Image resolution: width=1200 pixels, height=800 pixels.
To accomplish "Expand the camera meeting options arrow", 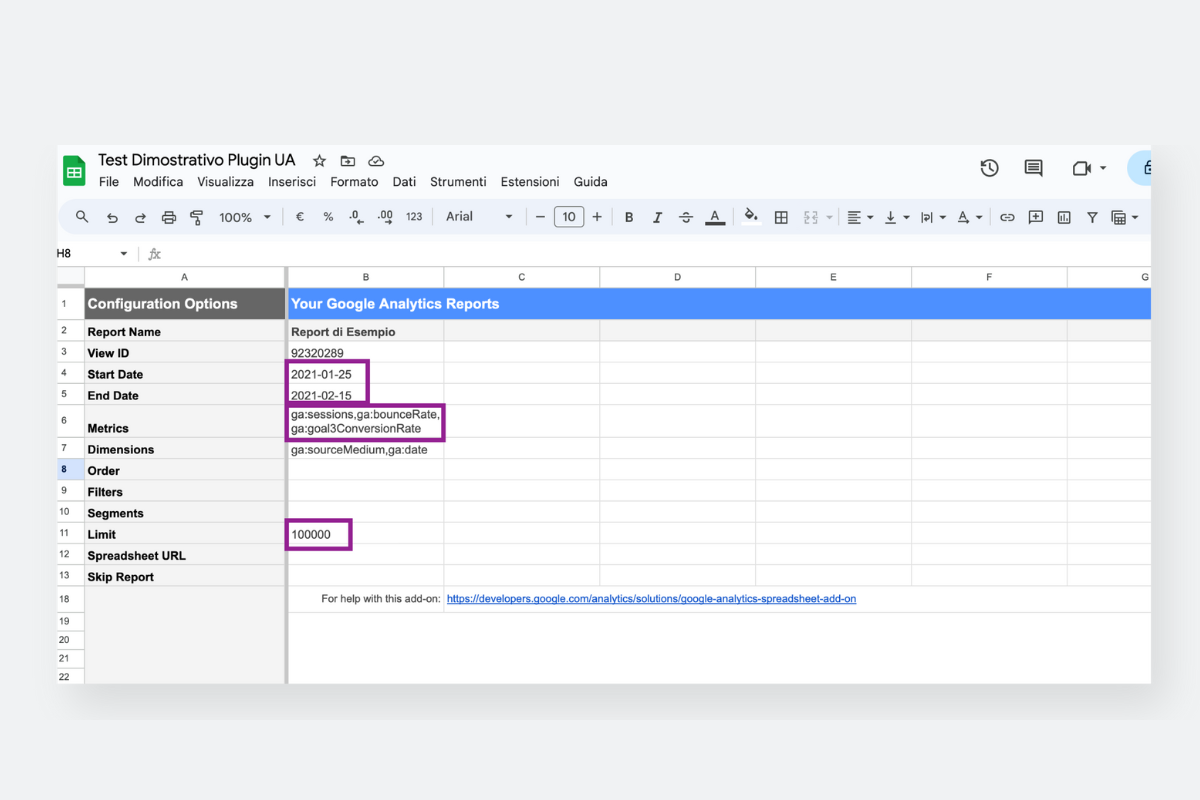I will point(1103,168).
